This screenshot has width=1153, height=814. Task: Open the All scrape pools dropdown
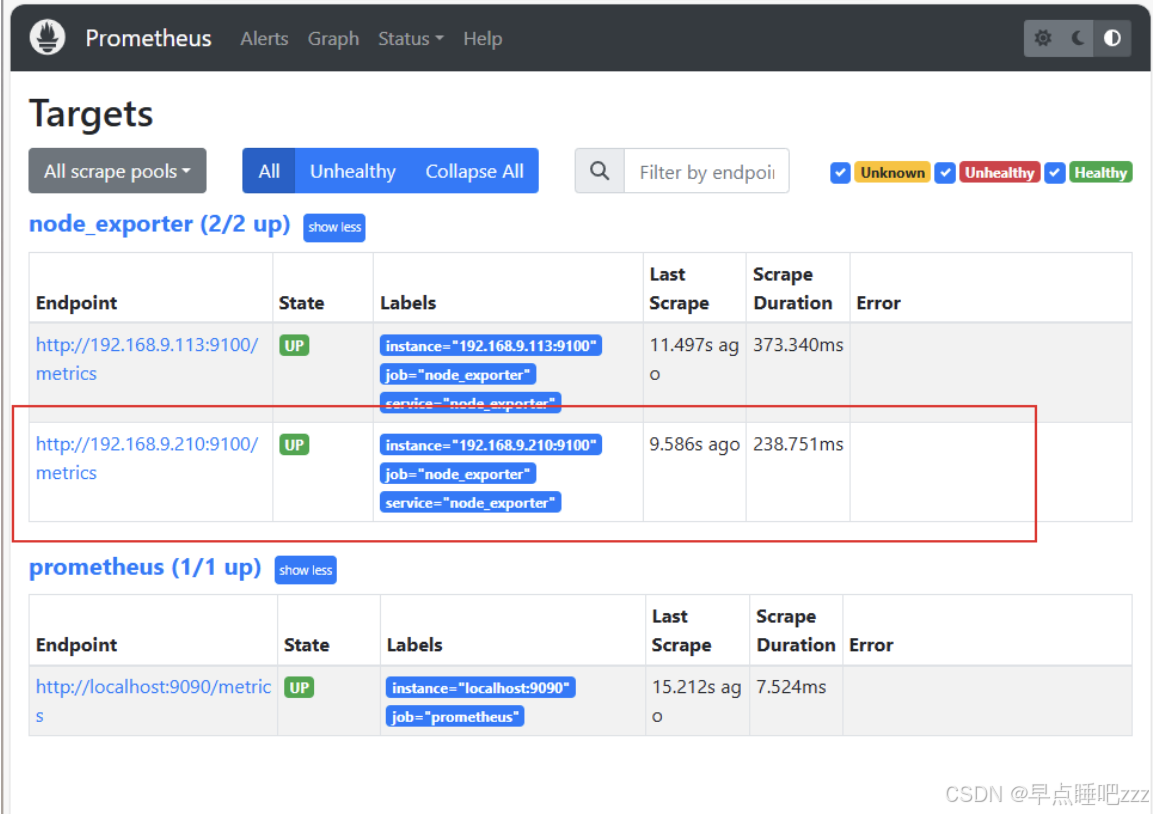118,171
